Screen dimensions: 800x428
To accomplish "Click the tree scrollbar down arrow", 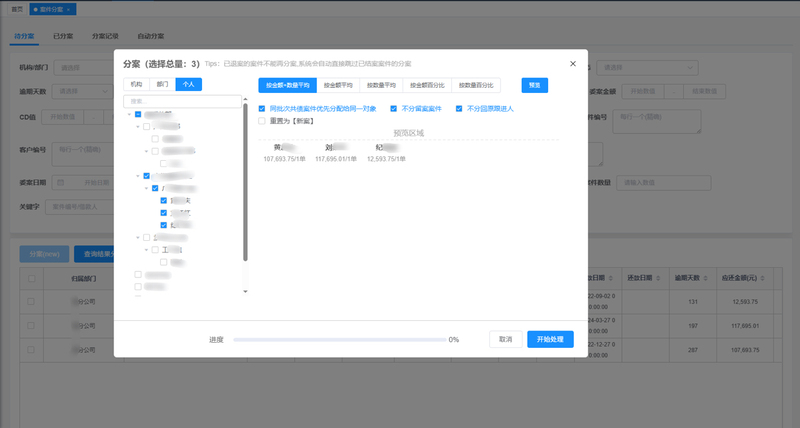I will pos(246,291).
